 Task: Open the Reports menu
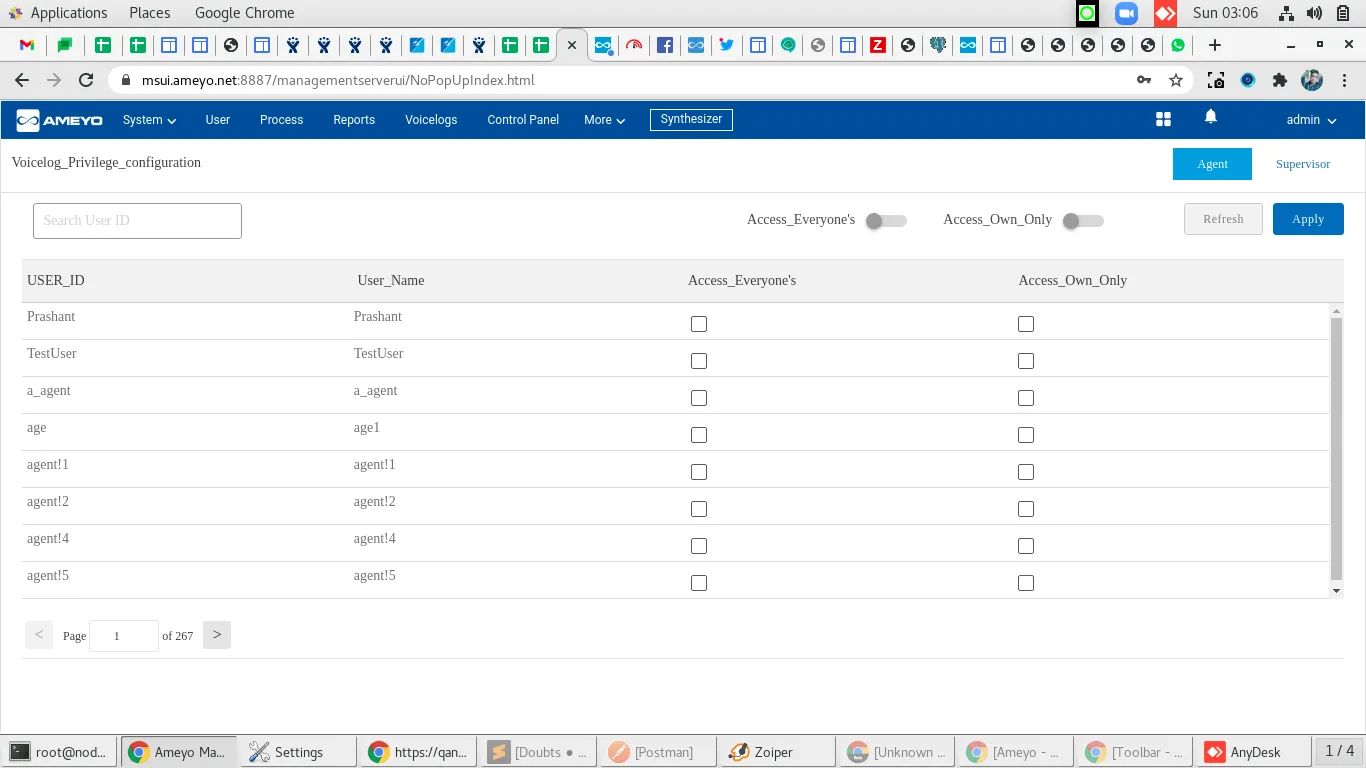354,120
